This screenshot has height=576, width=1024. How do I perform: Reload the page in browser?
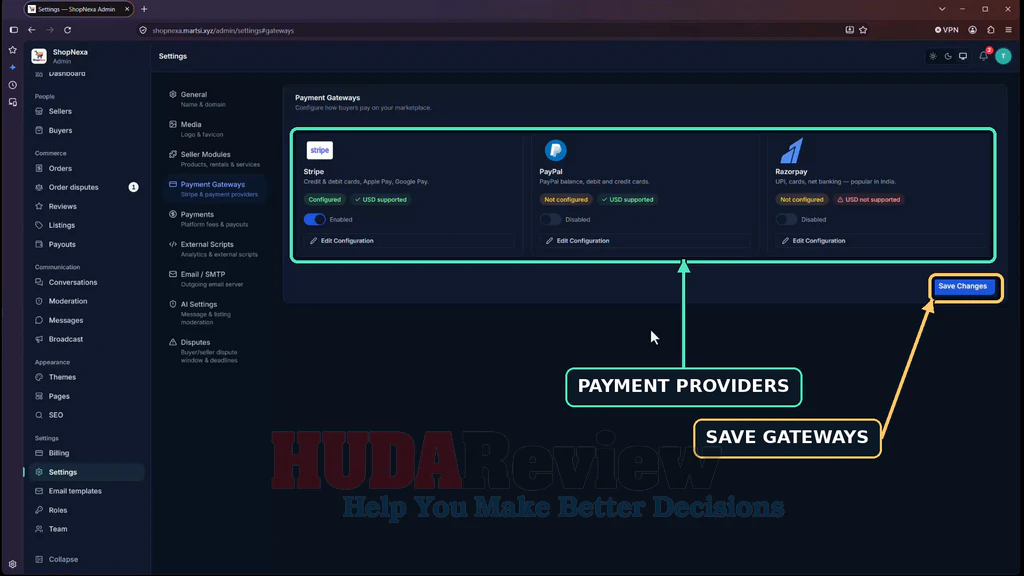pyautogui.click(x=67, y=30)
